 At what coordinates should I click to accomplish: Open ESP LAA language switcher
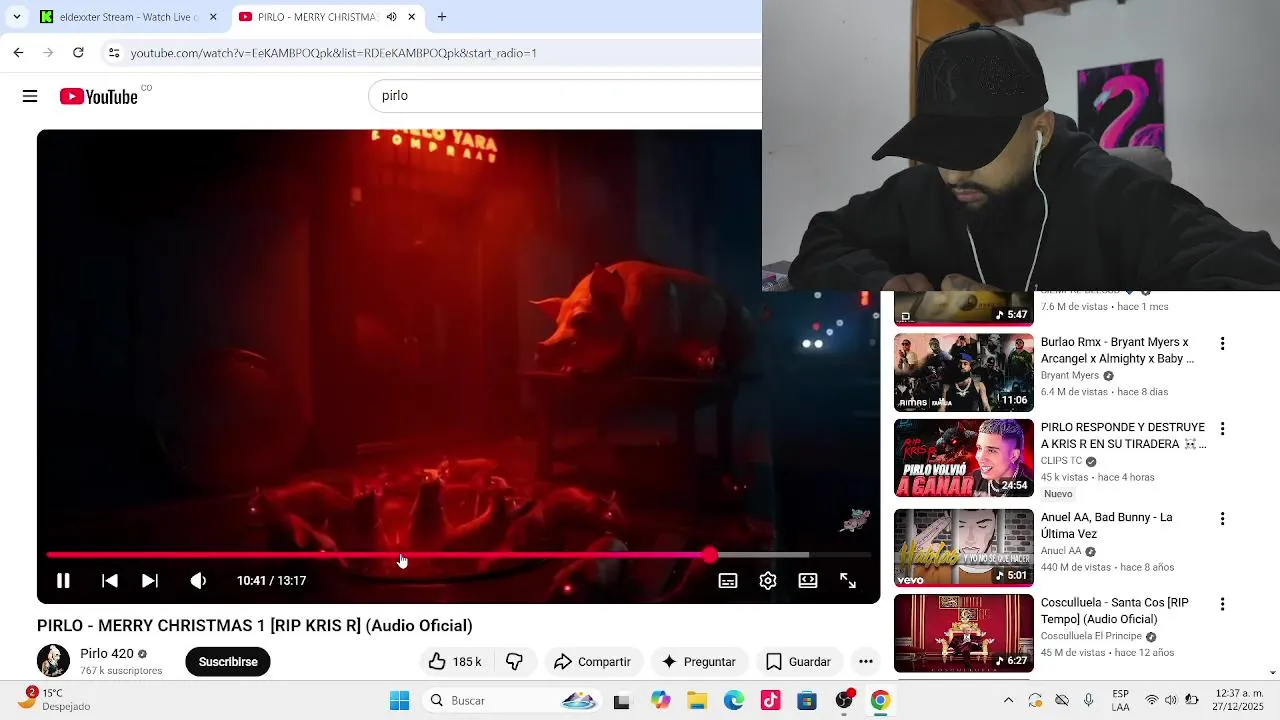coord(1121,700)
